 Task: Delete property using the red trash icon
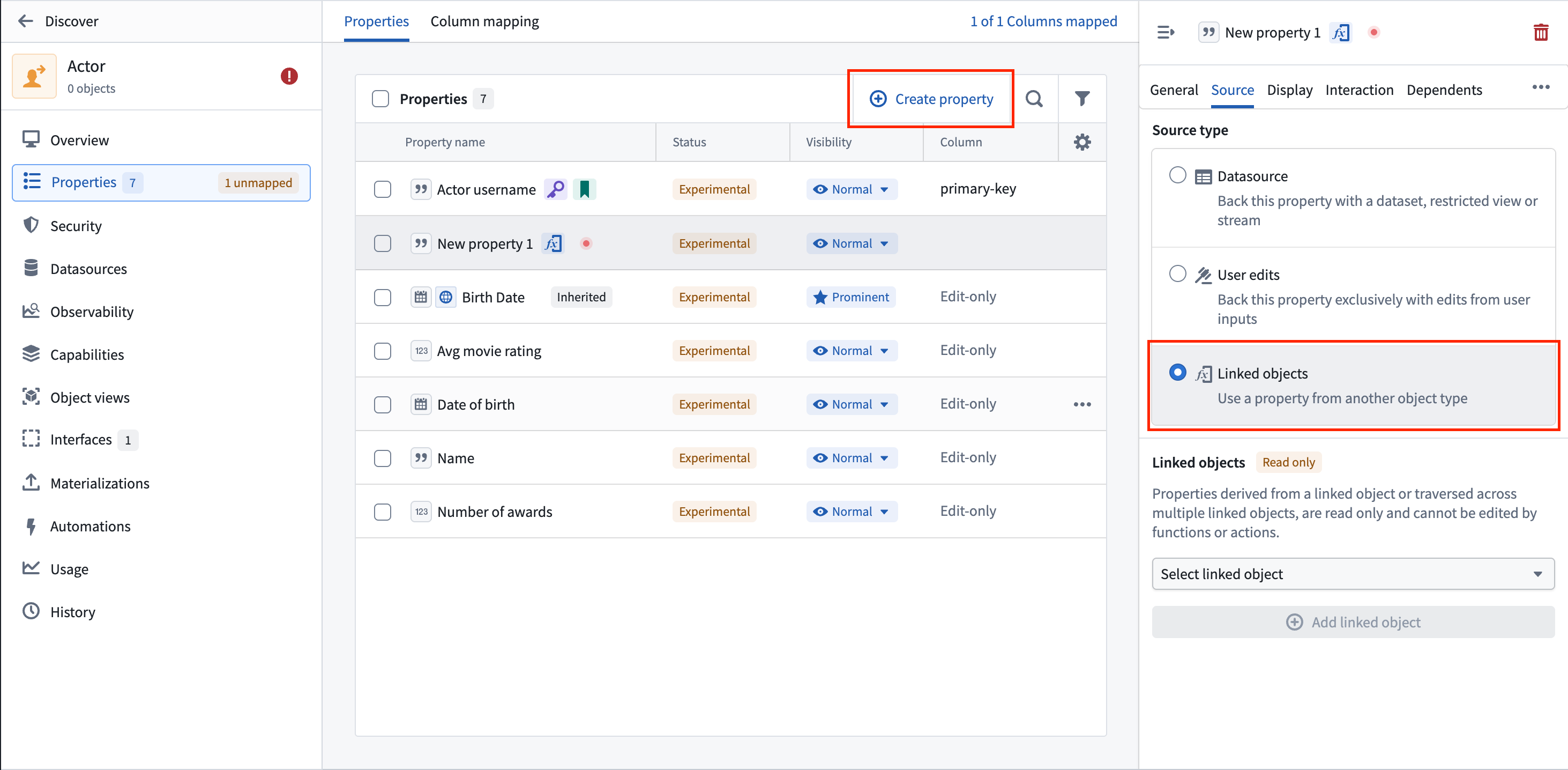[x=1541, y=32]
